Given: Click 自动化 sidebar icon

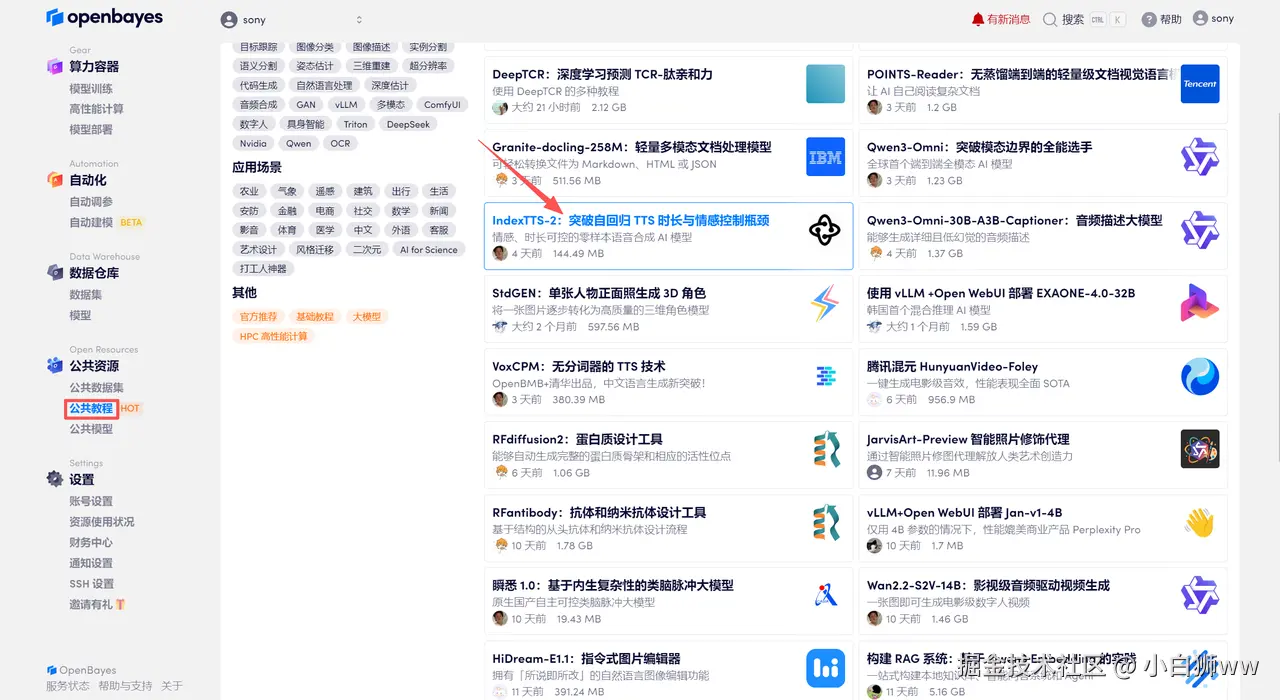Looking at the screenshot, I should [55, 180].
